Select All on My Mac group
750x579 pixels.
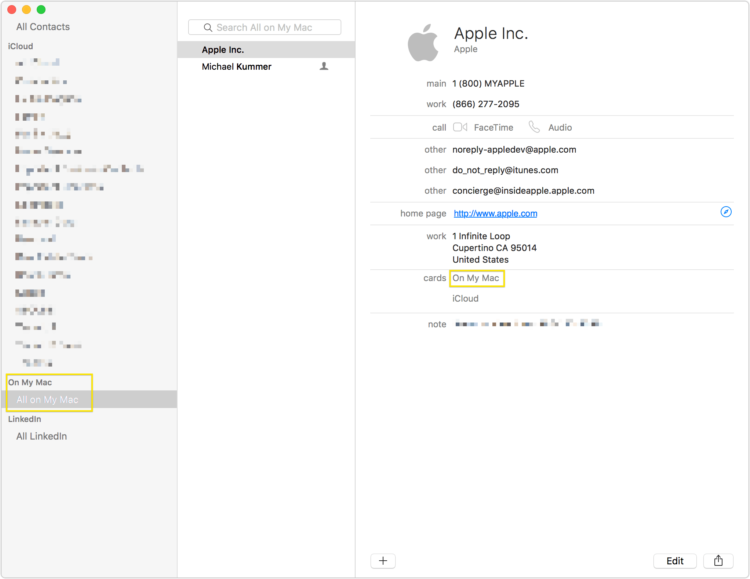[89, 400]
